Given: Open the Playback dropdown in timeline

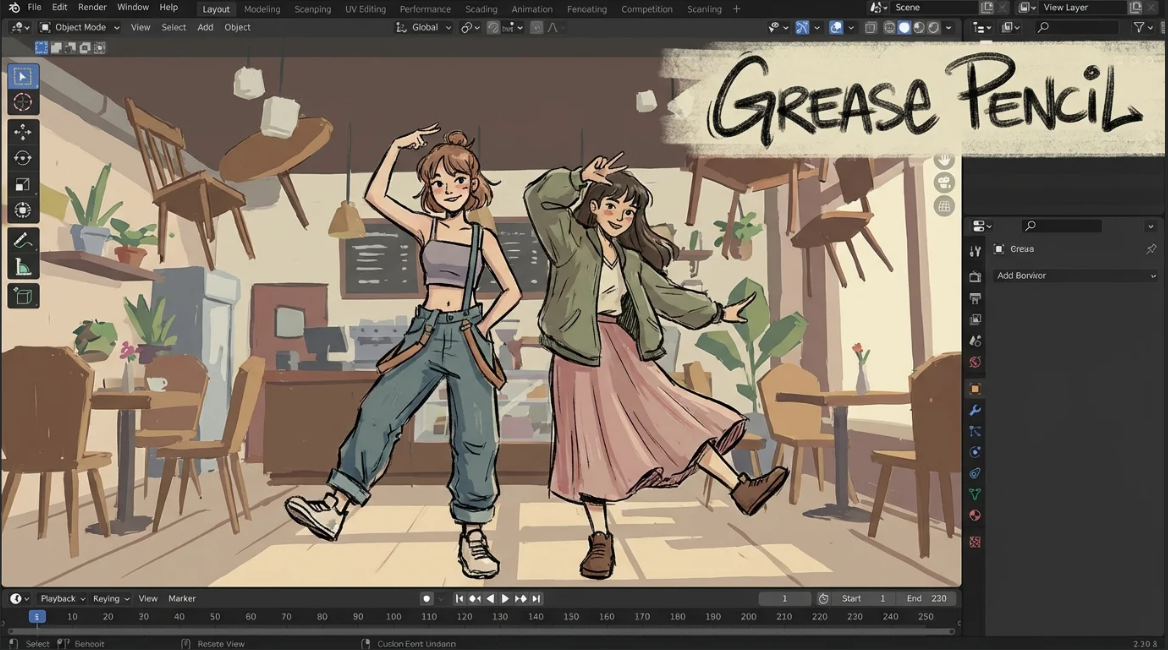Looking at the screenshot, I should [x=63, y=599].
